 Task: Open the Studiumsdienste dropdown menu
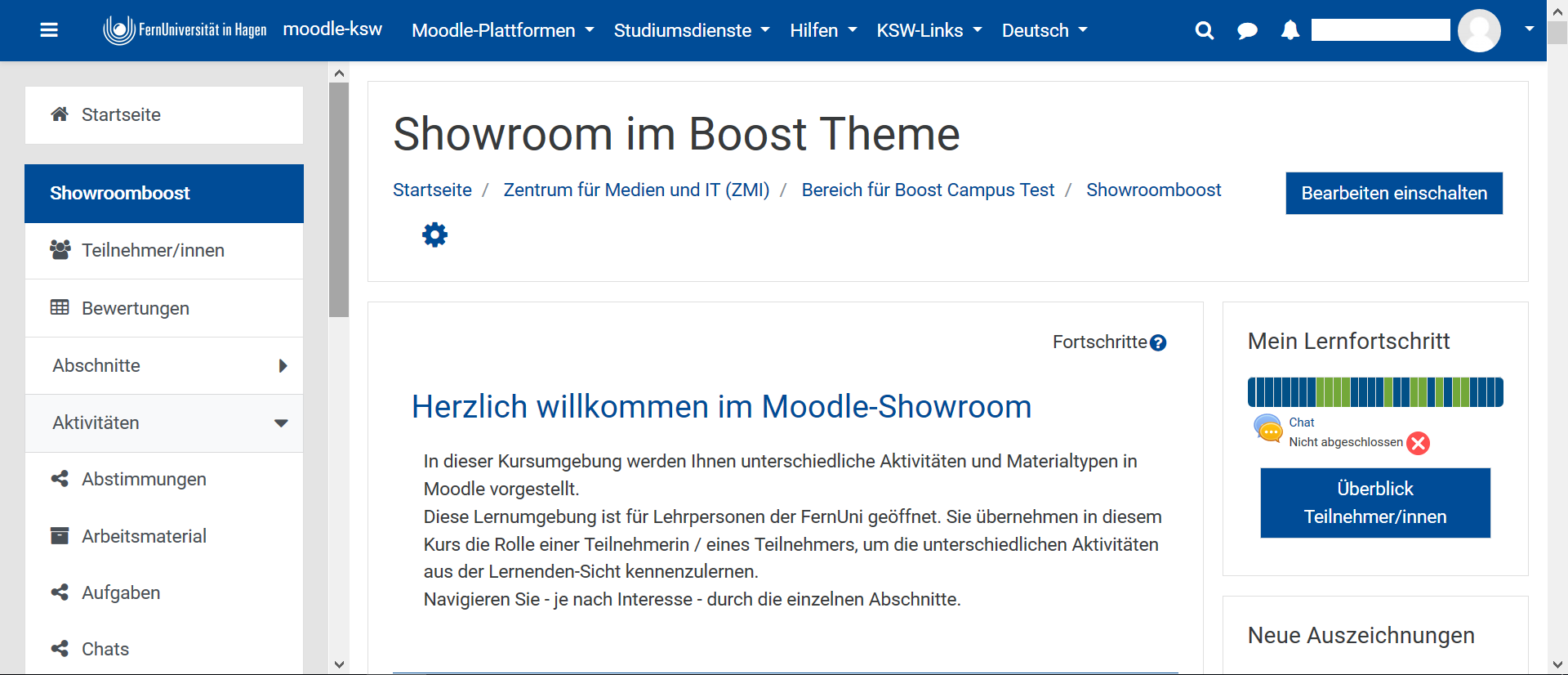coord(692,30)
